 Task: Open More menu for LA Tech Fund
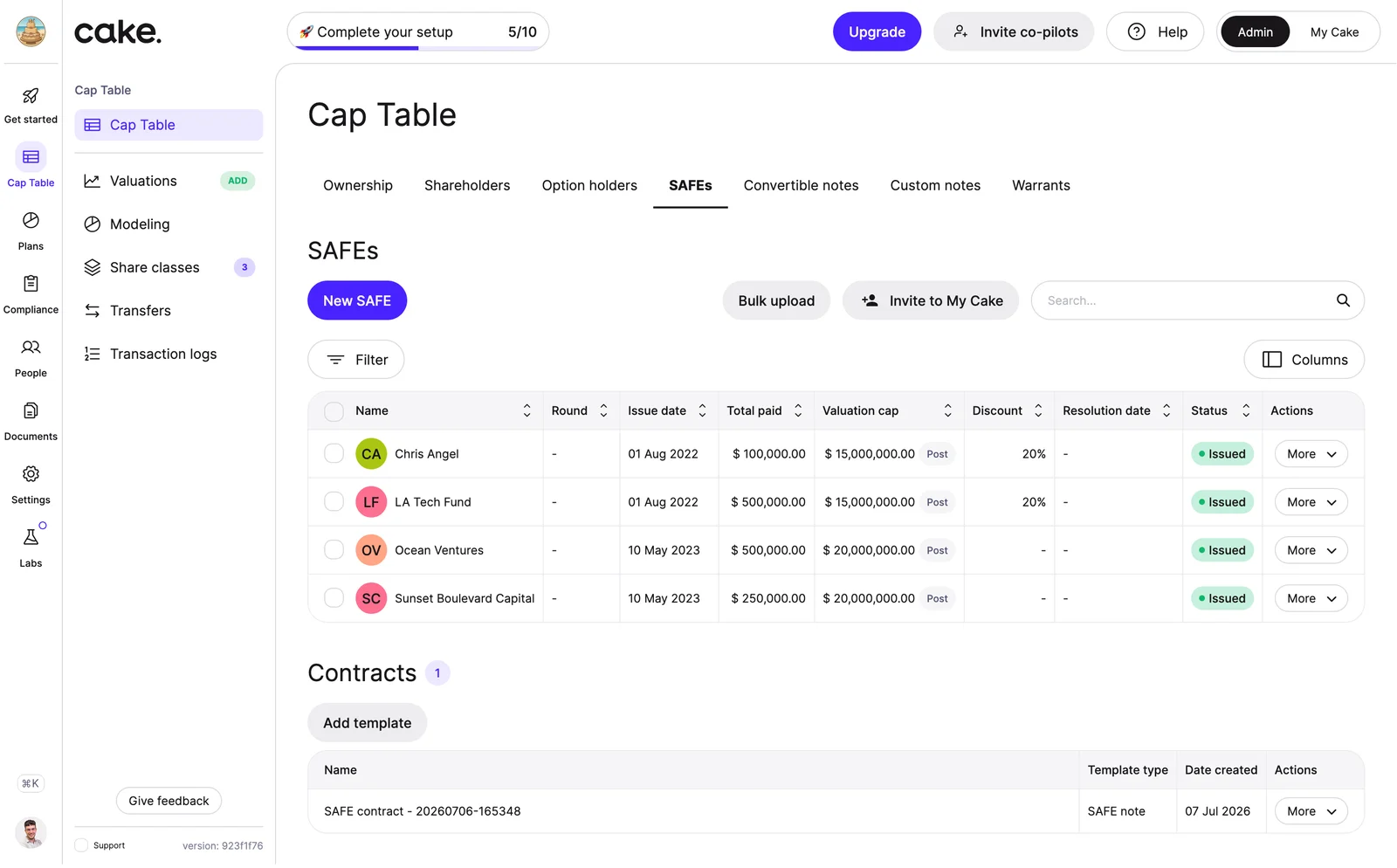[x=1311, y=502]
